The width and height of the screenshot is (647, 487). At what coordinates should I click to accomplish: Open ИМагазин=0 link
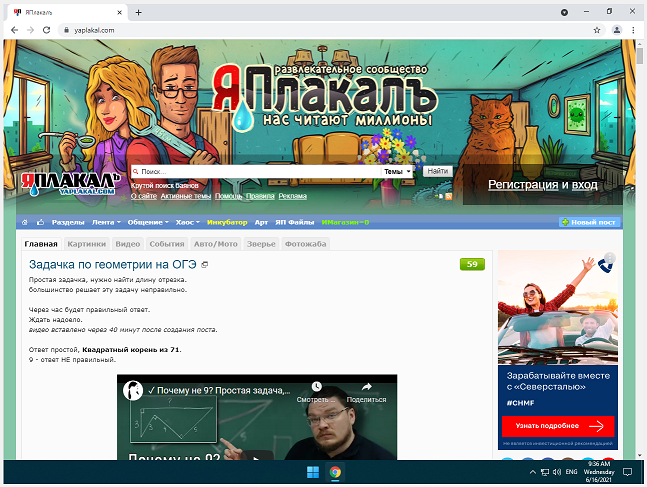tap(345, 222)
